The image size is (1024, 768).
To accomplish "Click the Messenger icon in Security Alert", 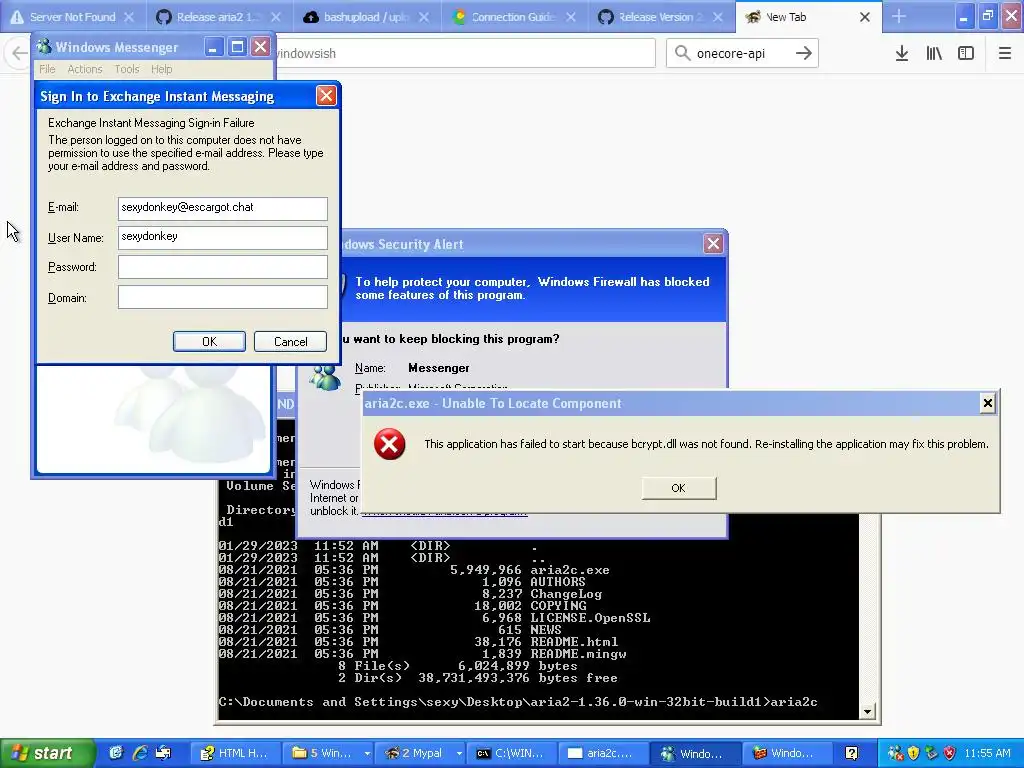I will tap(325, 377).
